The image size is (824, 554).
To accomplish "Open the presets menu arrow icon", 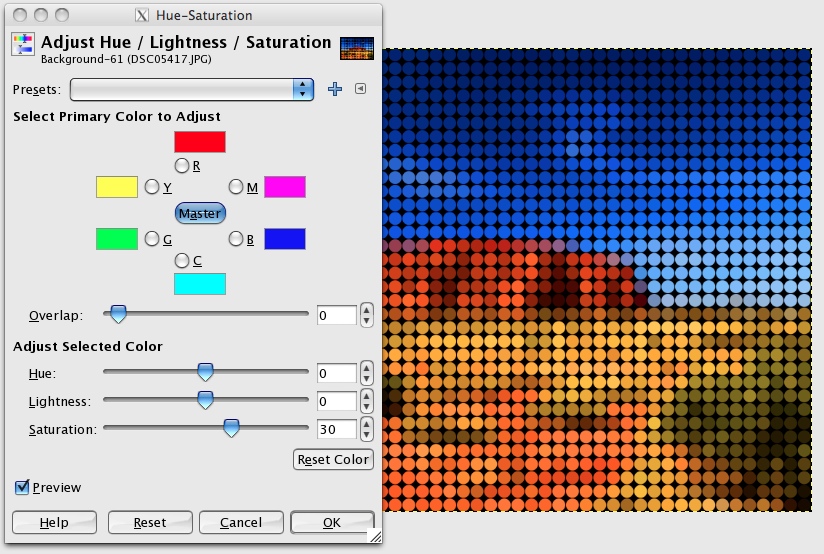I will coord(360,89).
